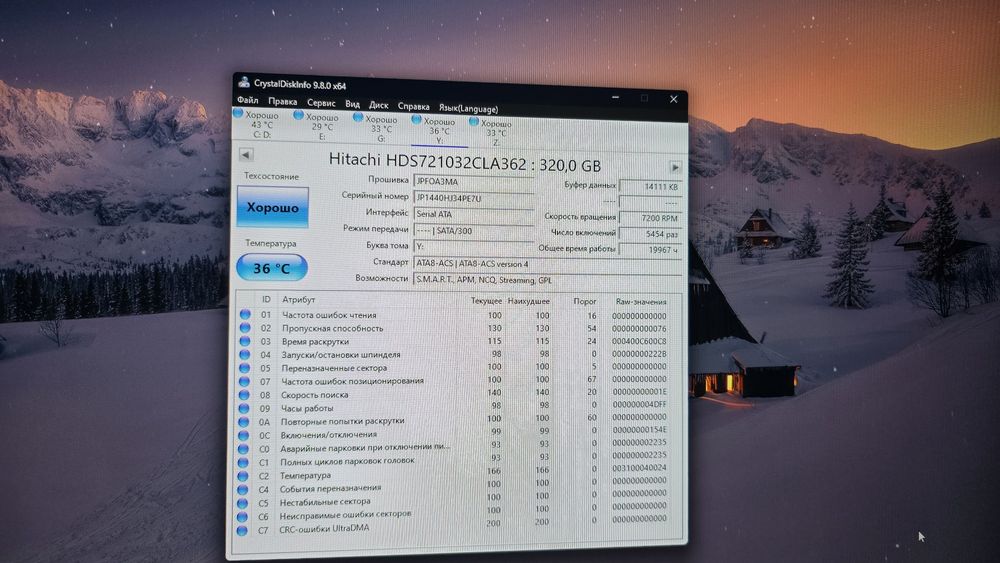Click the serial number field
Screen dimensions: 1000x563
pyautogui.click(x=474, y=198)
